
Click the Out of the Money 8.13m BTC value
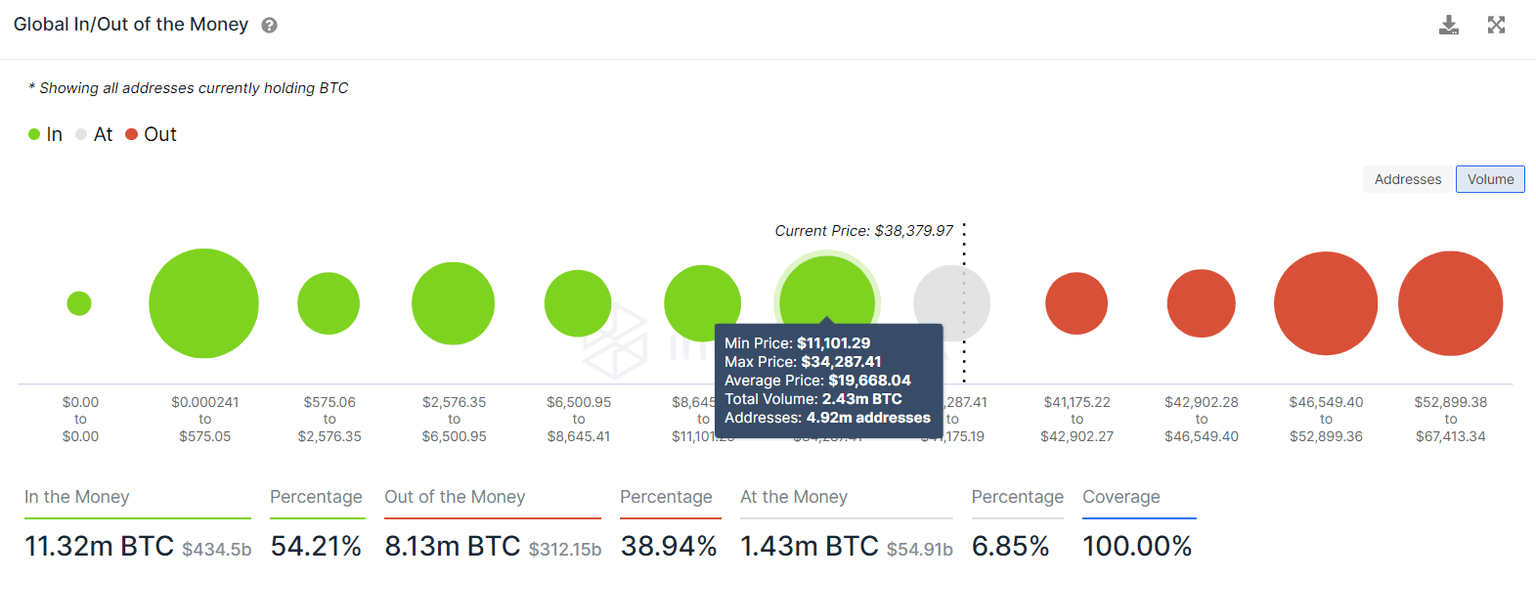tap(452, 546)
